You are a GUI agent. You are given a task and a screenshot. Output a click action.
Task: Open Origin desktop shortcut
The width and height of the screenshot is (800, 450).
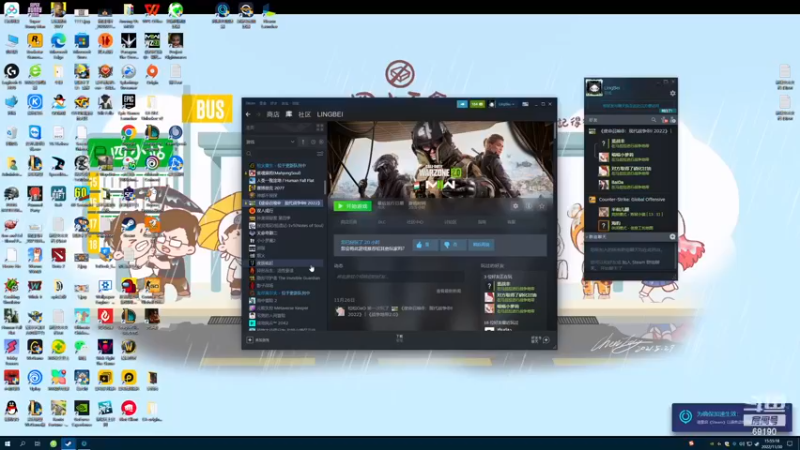tap(152, 74)
